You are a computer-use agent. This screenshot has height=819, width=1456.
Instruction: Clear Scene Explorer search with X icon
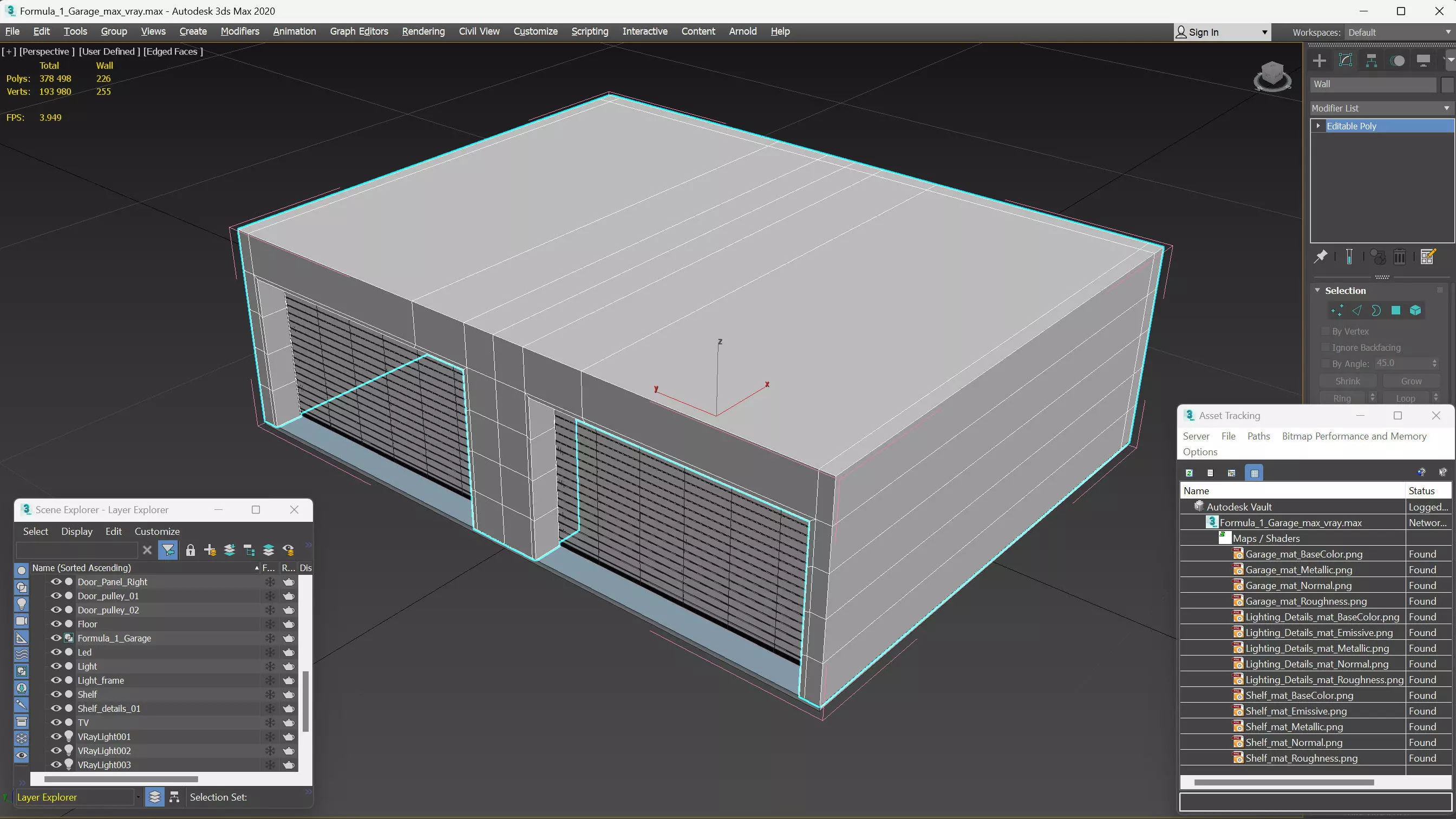(x=147, y=550)
